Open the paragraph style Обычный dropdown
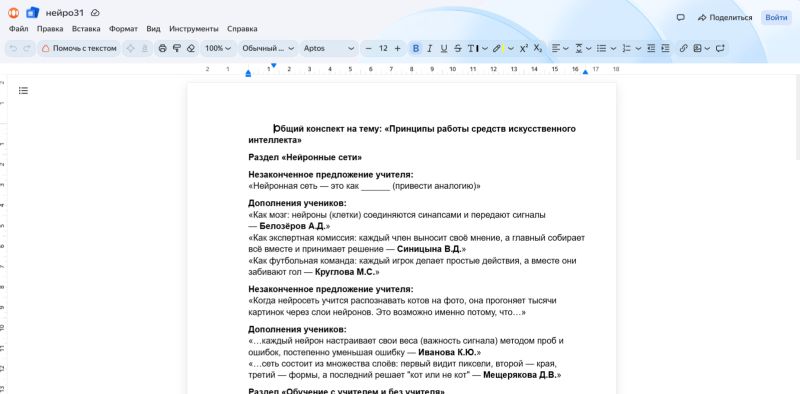The image size is (800, 394). [x=268, y=48]
